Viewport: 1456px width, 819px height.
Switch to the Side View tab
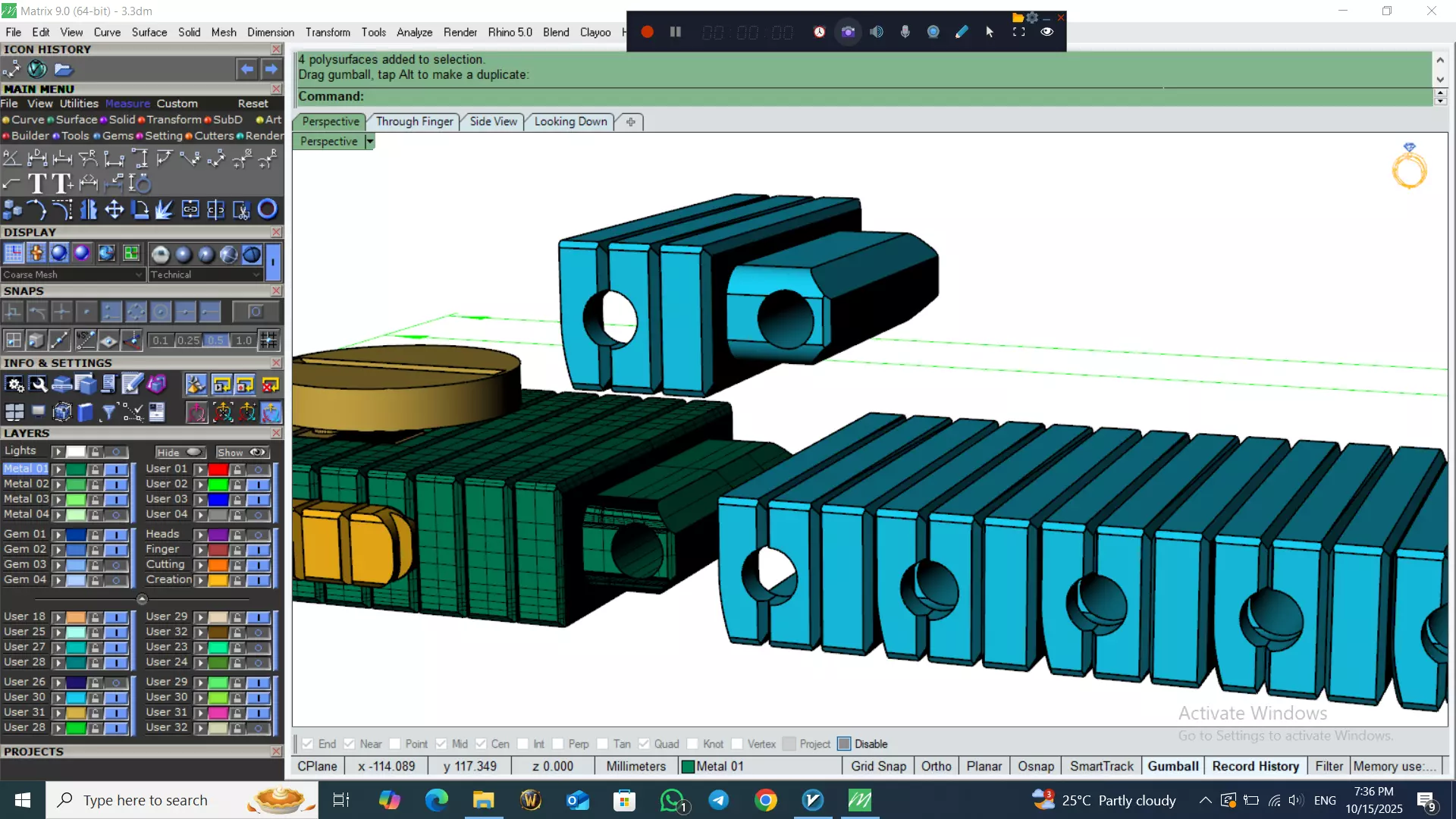coord(493,121)
